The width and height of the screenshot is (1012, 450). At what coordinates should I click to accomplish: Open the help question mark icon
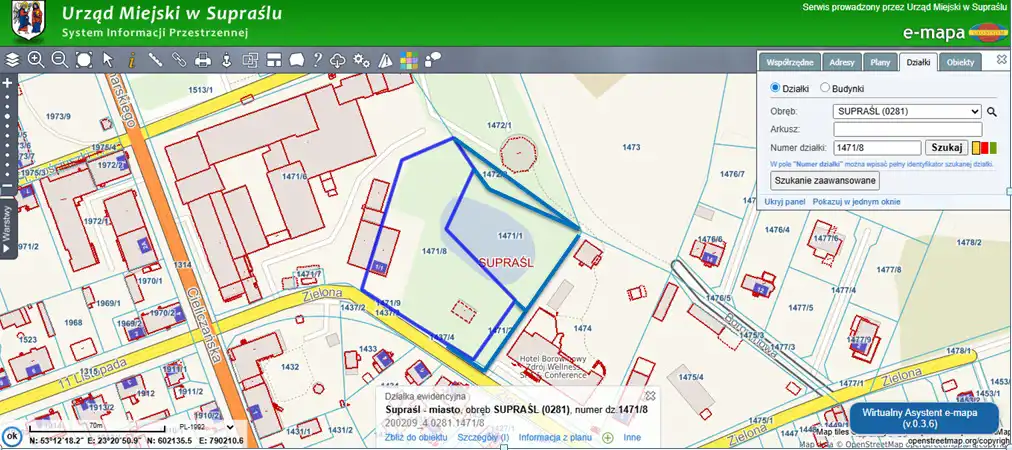click(x=317, y=60)
